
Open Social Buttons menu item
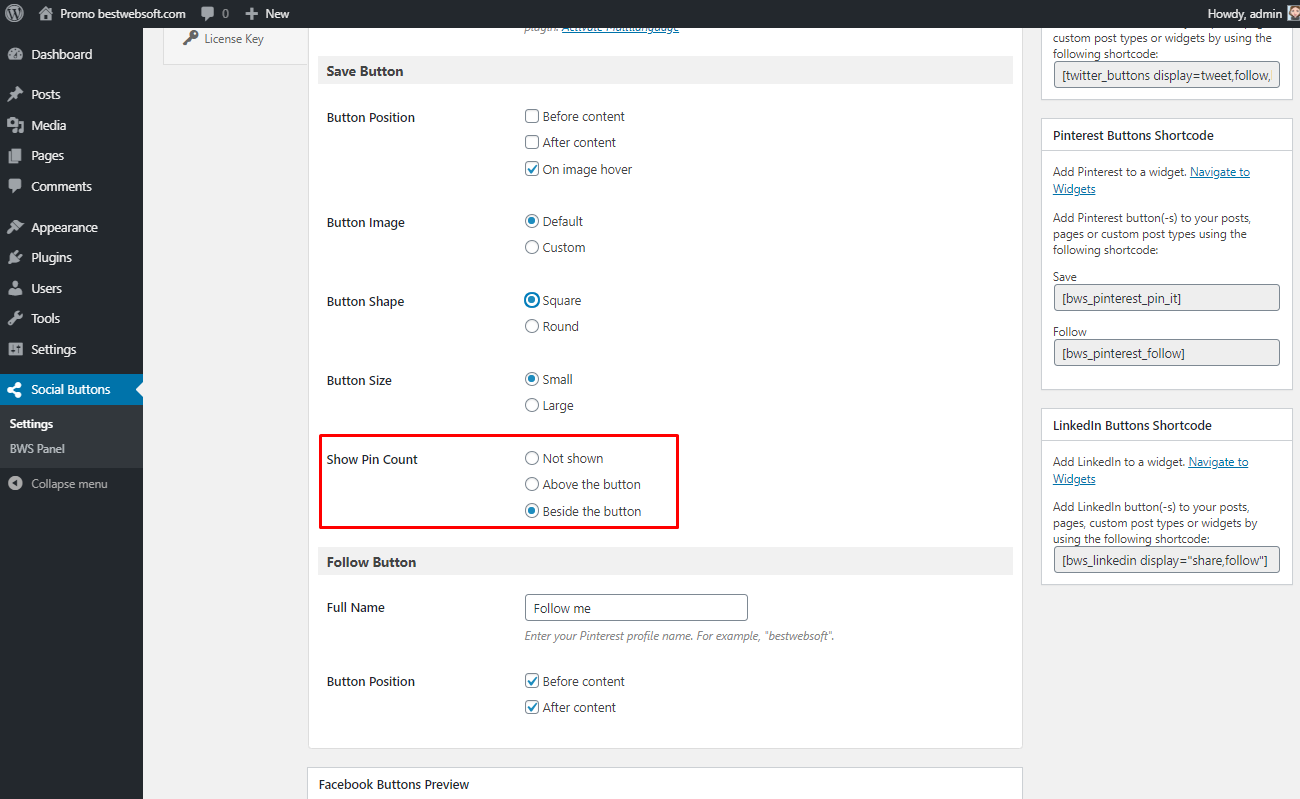(x=71, y=390)
